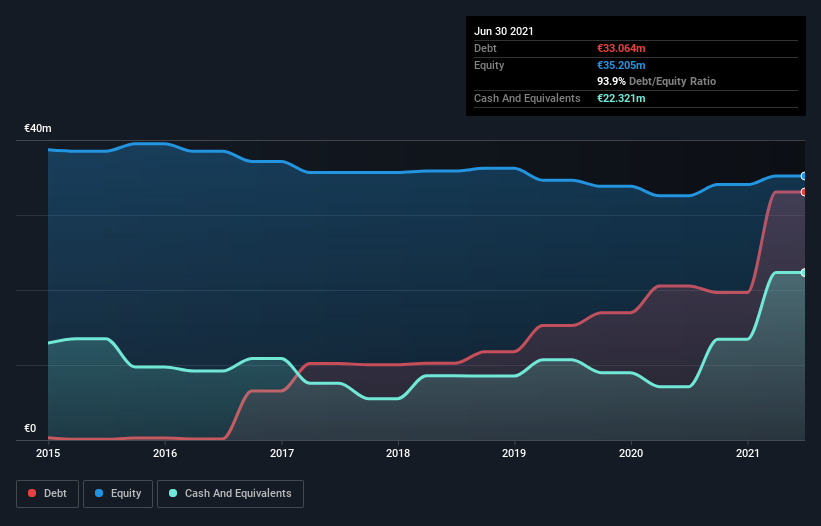Select the Debt endpoint marker on chart
821x526 pixels.
coord(803,192)
